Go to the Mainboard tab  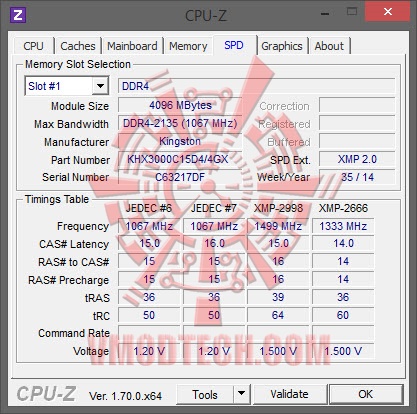pos(132,46)
